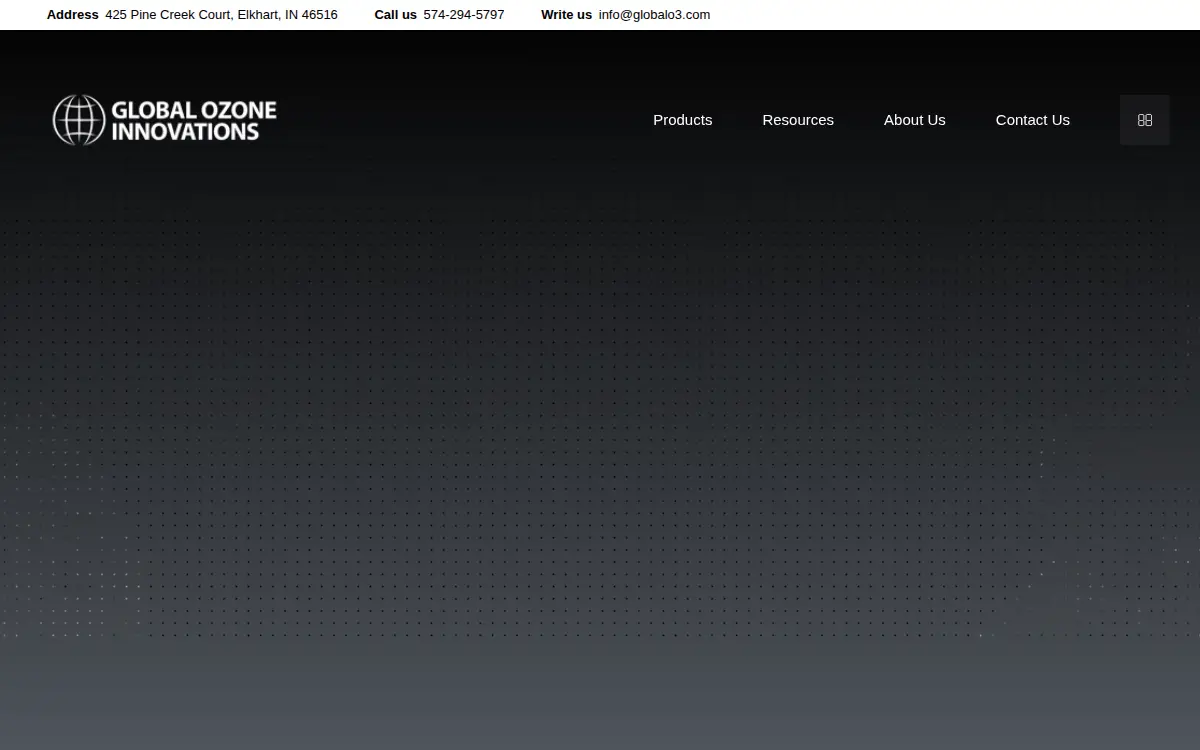Screen dimensions: 1200x750
Task: Go to the About Us page
Action: pos(915,120)
